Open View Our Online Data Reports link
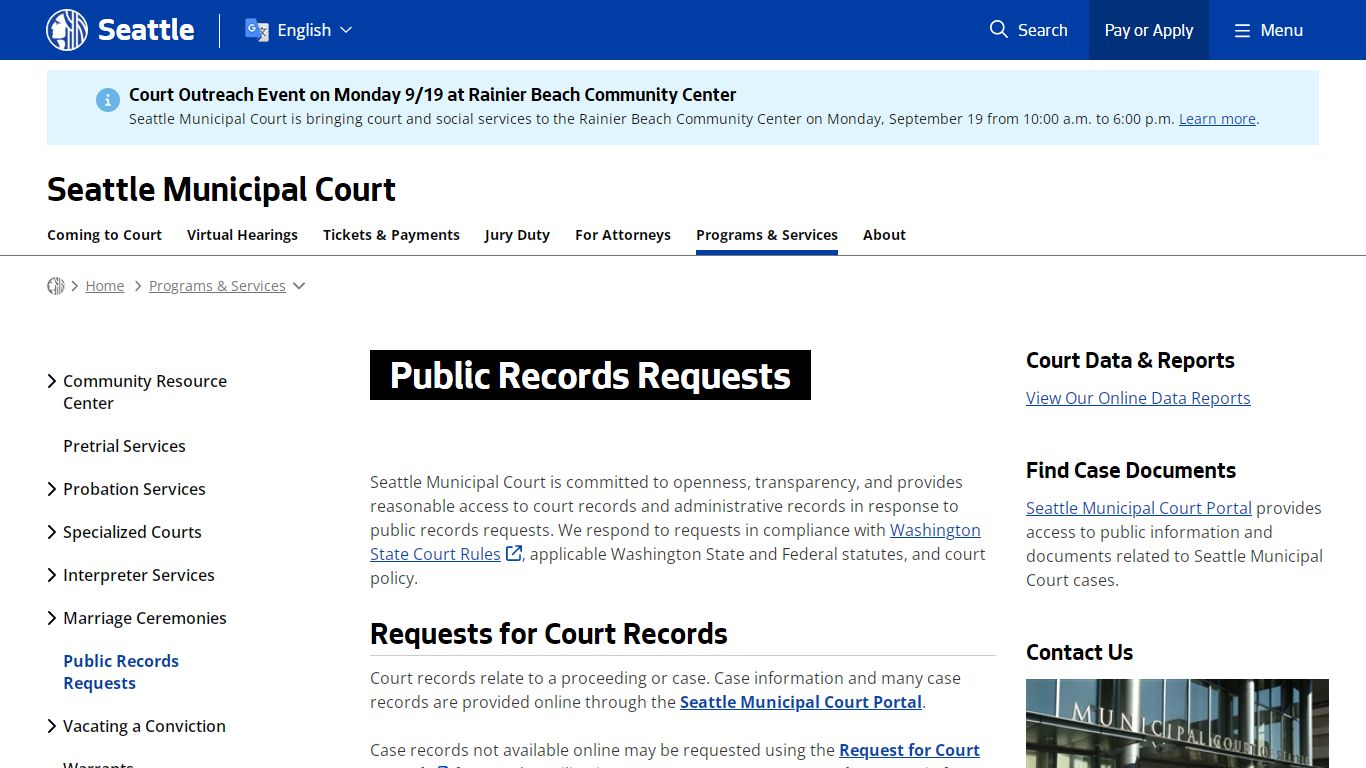Viewport: 1366px width, 768px height. tap(1138, 398)
